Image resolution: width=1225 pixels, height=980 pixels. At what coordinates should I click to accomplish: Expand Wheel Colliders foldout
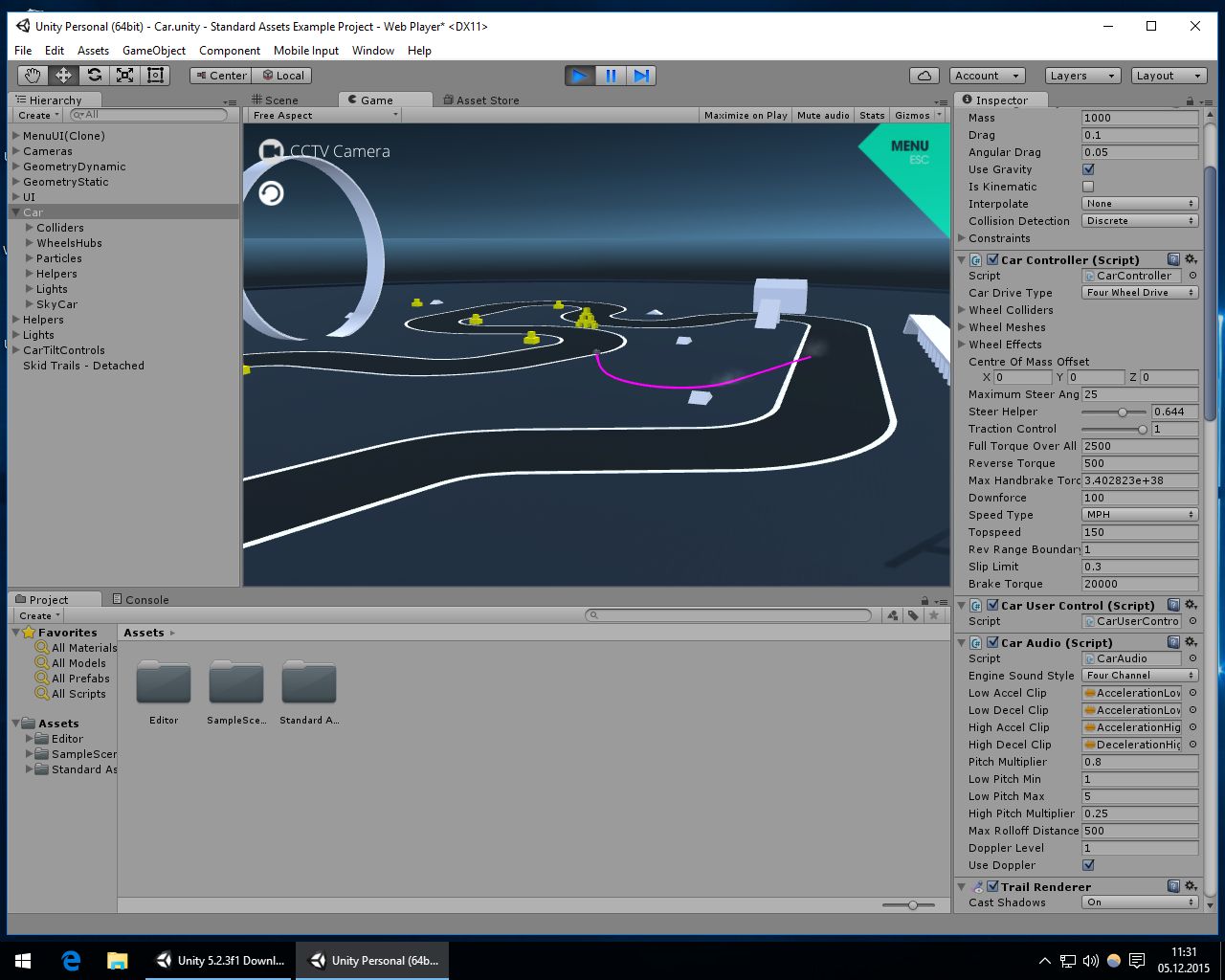pos(962,310)
